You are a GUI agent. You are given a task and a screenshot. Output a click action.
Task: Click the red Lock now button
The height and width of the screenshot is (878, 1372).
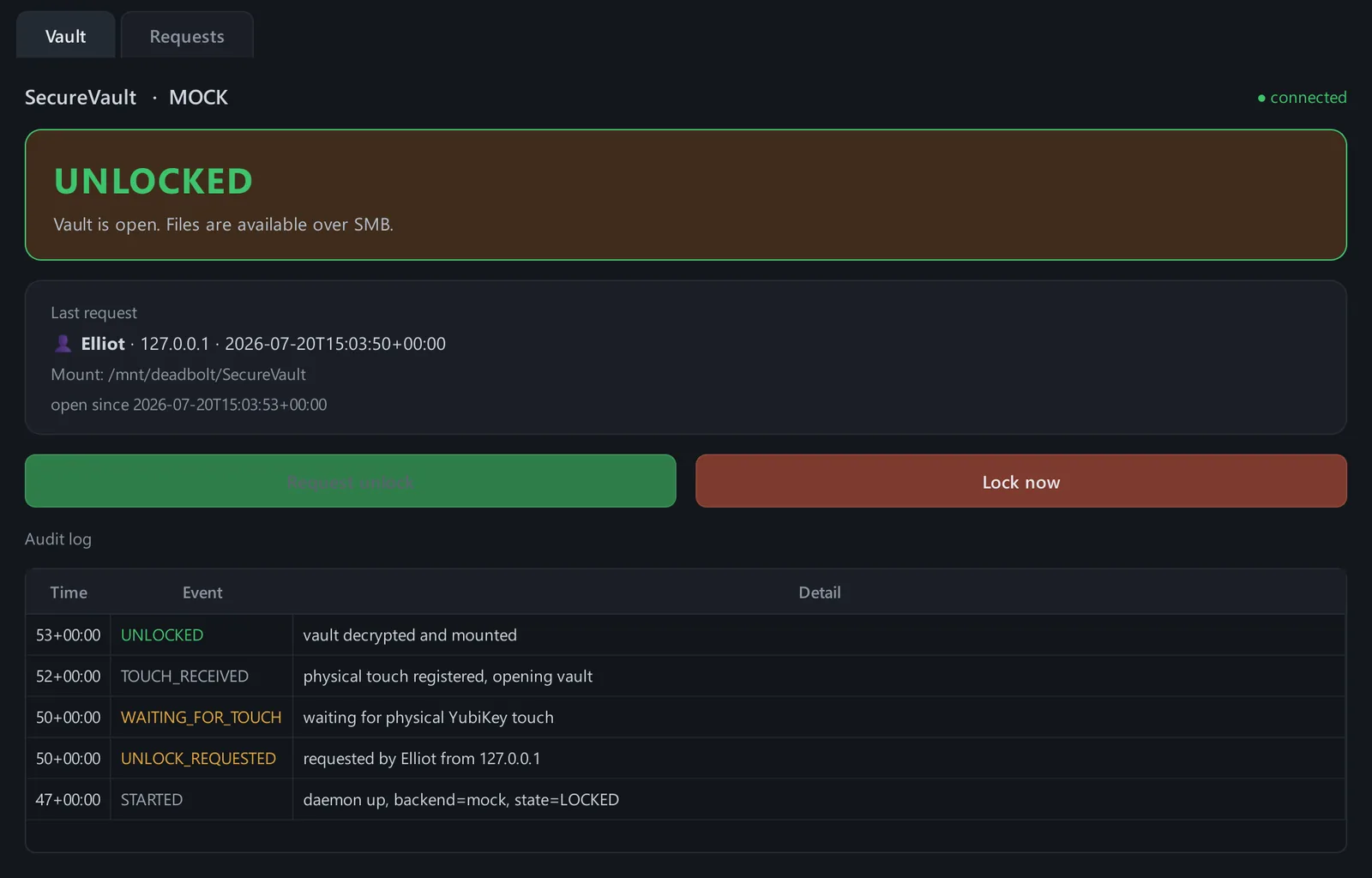1020,481
